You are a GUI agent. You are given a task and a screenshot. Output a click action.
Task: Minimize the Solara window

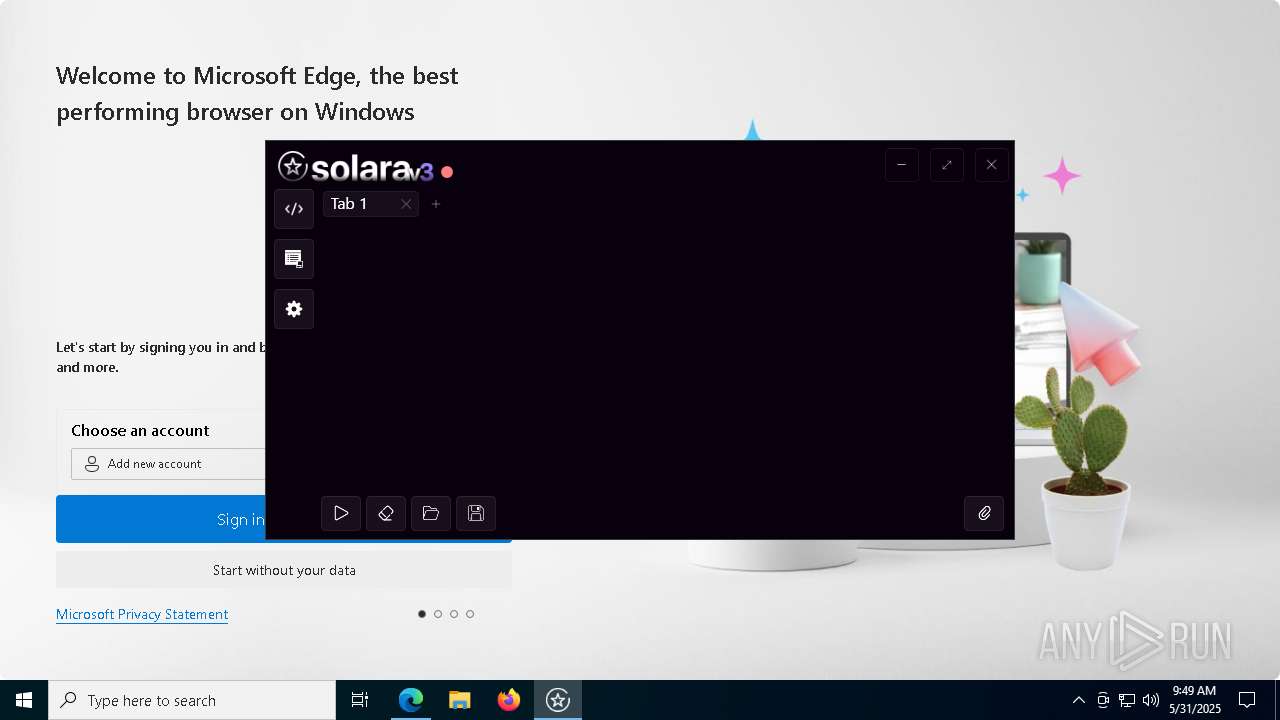pos(902,165)
